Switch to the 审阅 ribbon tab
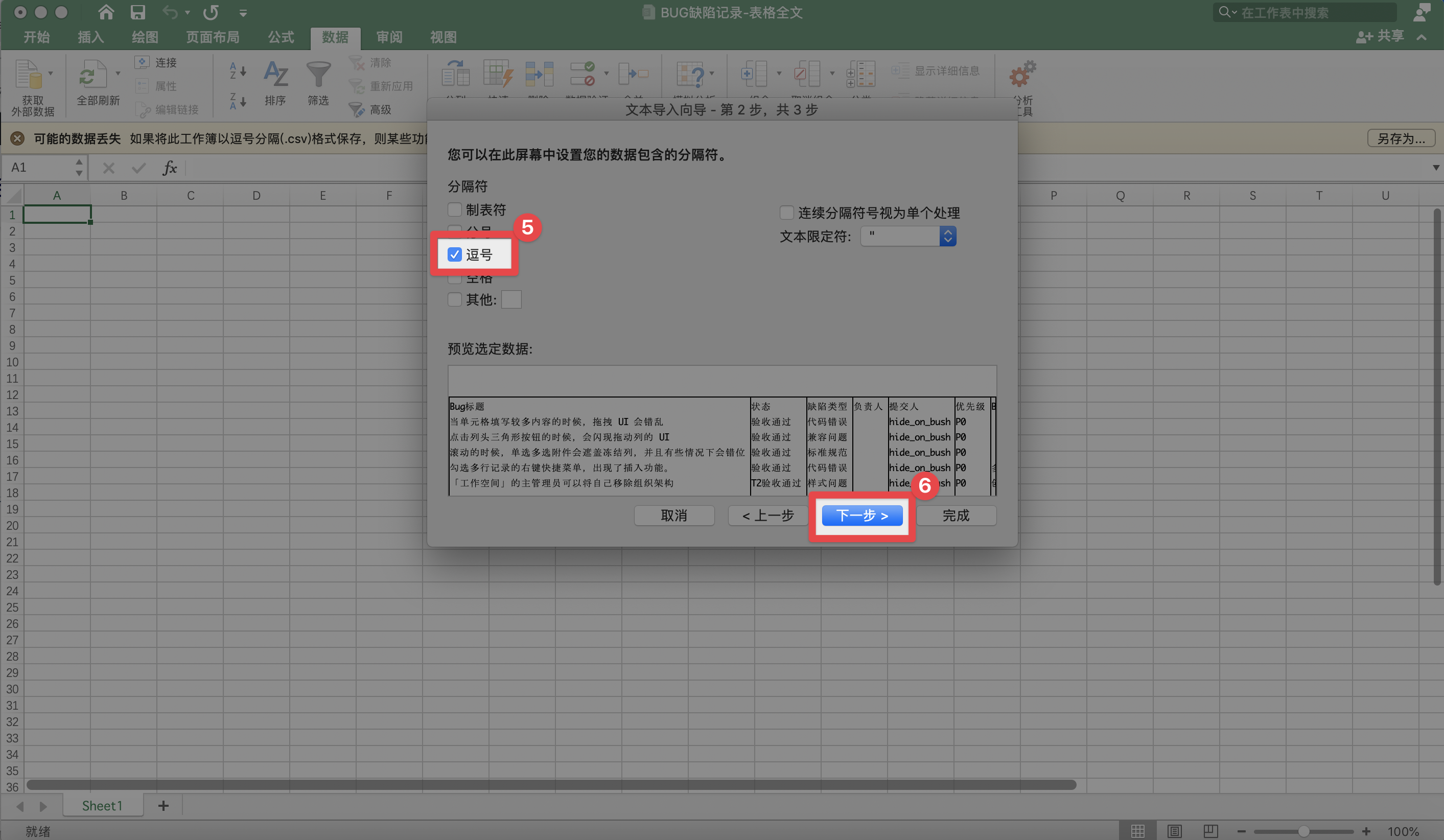1444x840 pixels. pyautogui.click(x=389, y=37)
